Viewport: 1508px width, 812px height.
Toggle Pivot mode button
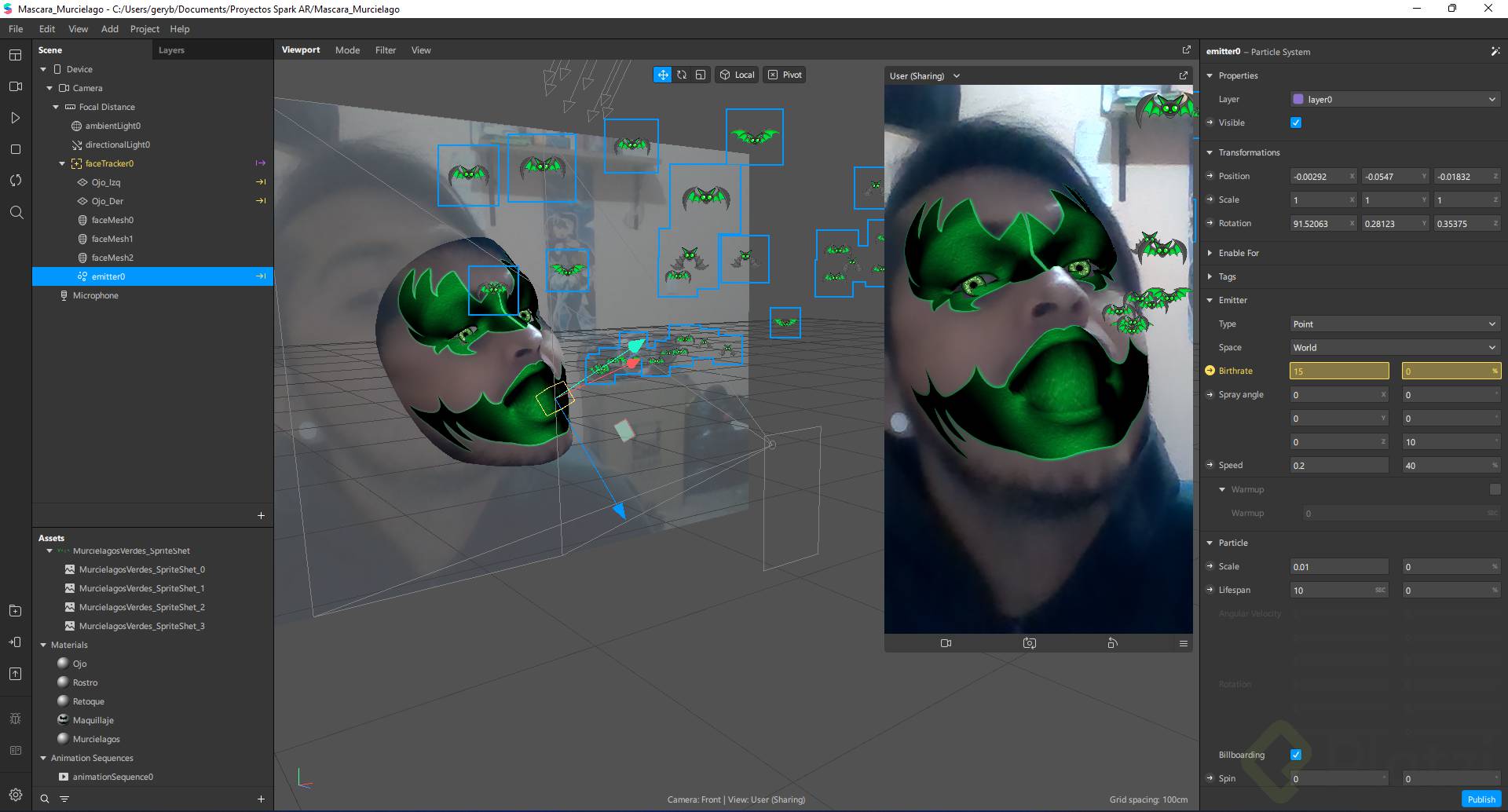[x=785, y=75]
